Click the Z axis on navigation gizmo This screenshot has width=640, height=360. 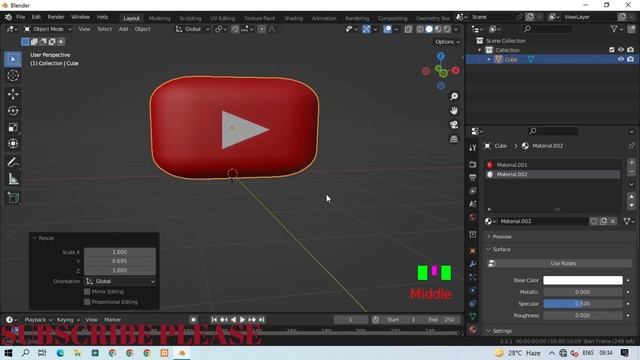pyautogui.click(x=441, y=56)
